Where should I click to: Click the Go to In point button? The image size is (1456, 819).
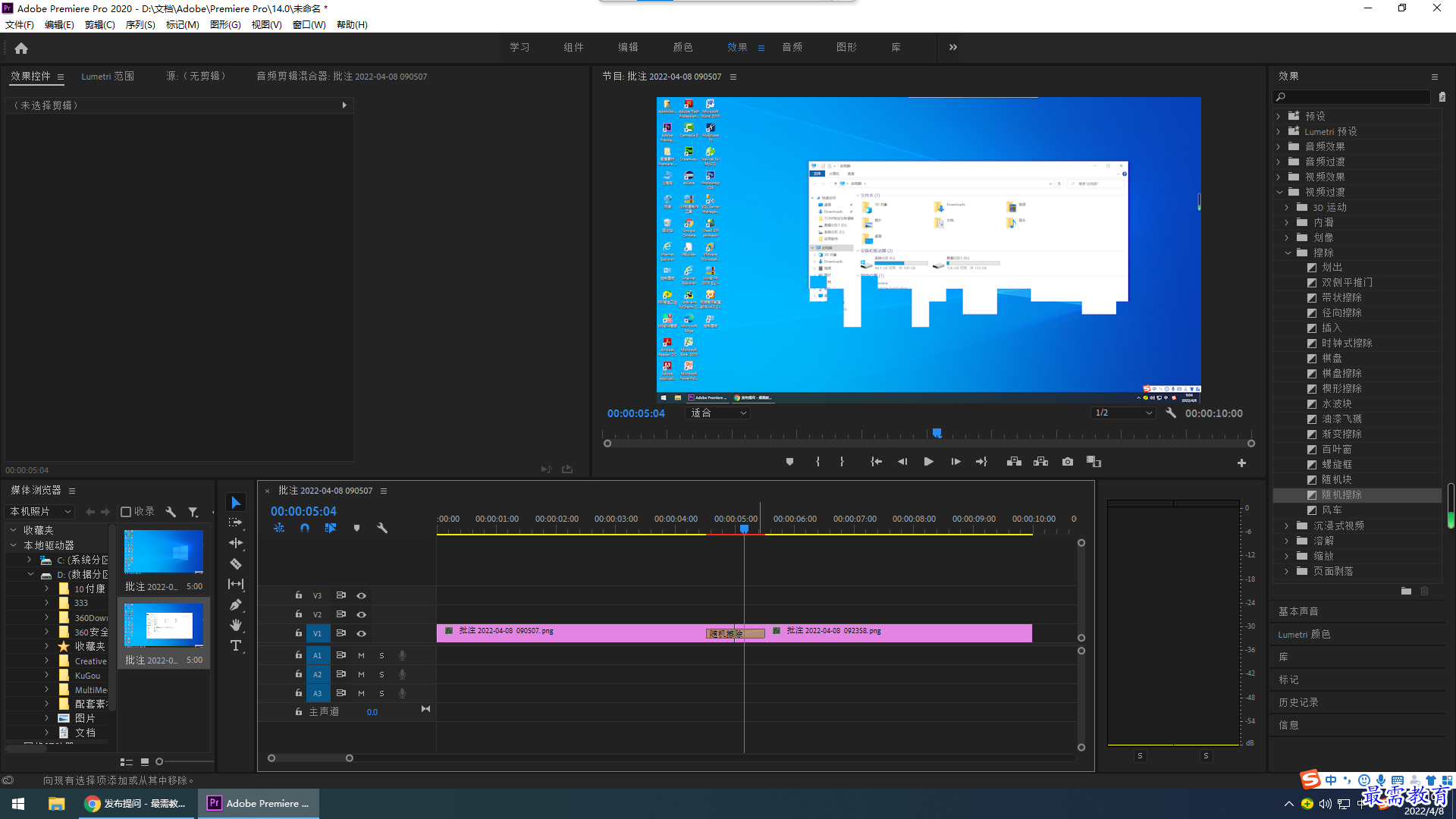876,462
